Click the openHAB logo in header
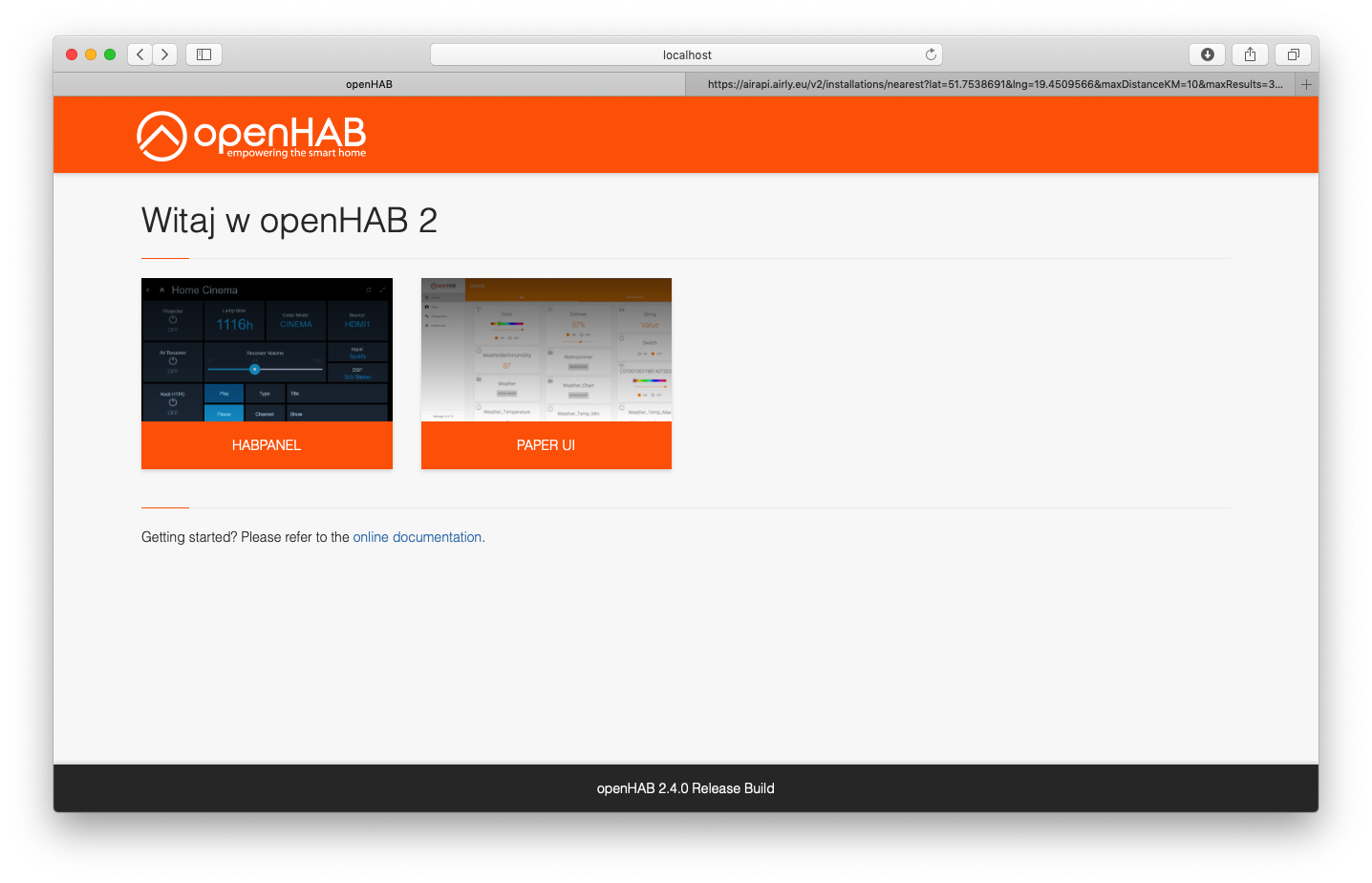1372x883 pixels. point(251,136)
